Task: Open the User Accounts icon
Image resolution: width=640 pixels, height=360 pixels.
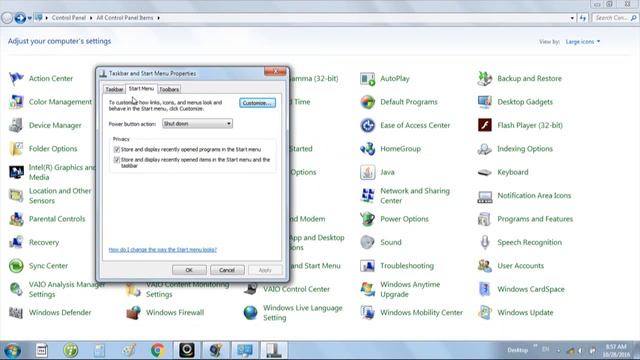Action: tap(484, 266)
